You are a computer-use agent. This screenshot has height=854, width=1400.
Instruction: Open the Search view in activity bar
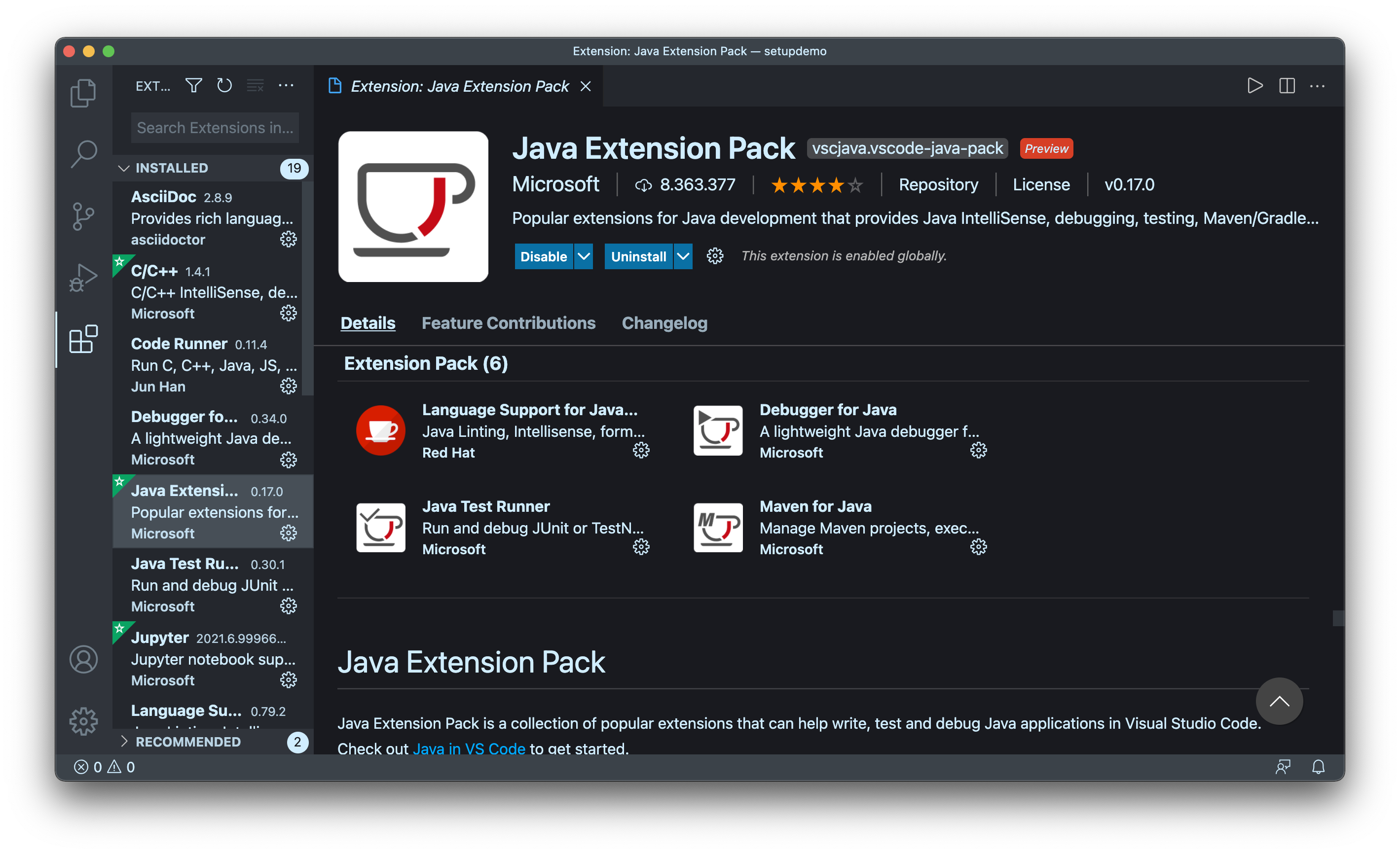[83, 154]
